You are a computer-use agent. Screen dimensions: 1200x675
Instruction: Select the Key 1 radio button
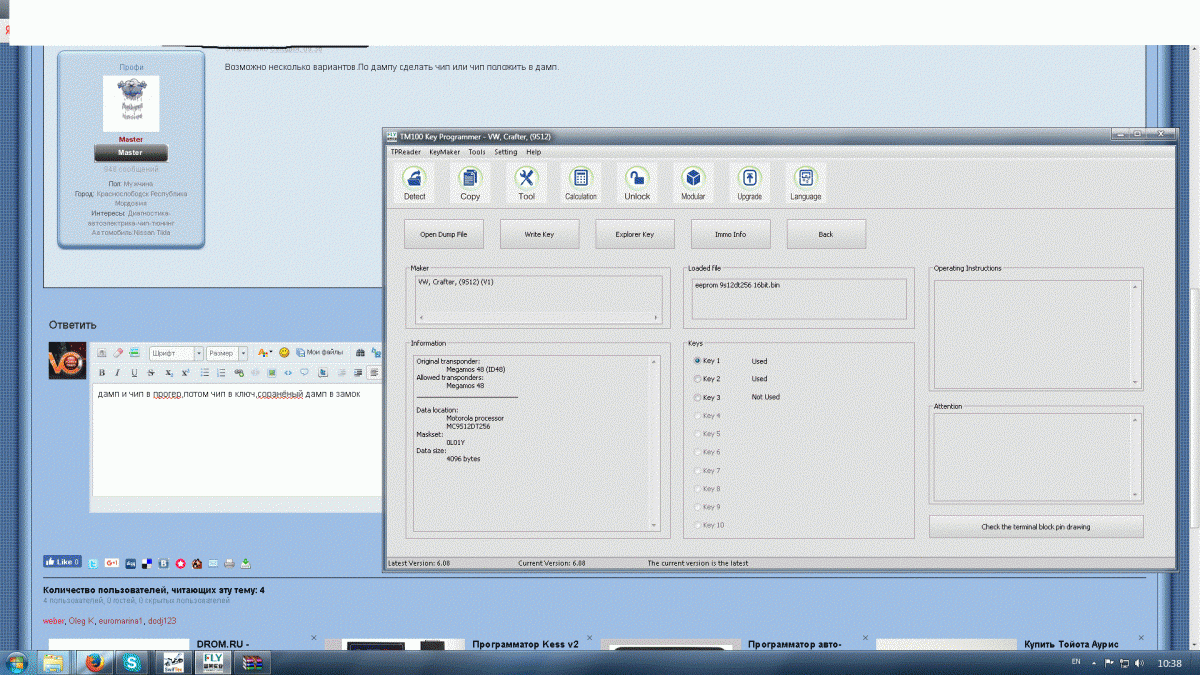tap(698, 361)
